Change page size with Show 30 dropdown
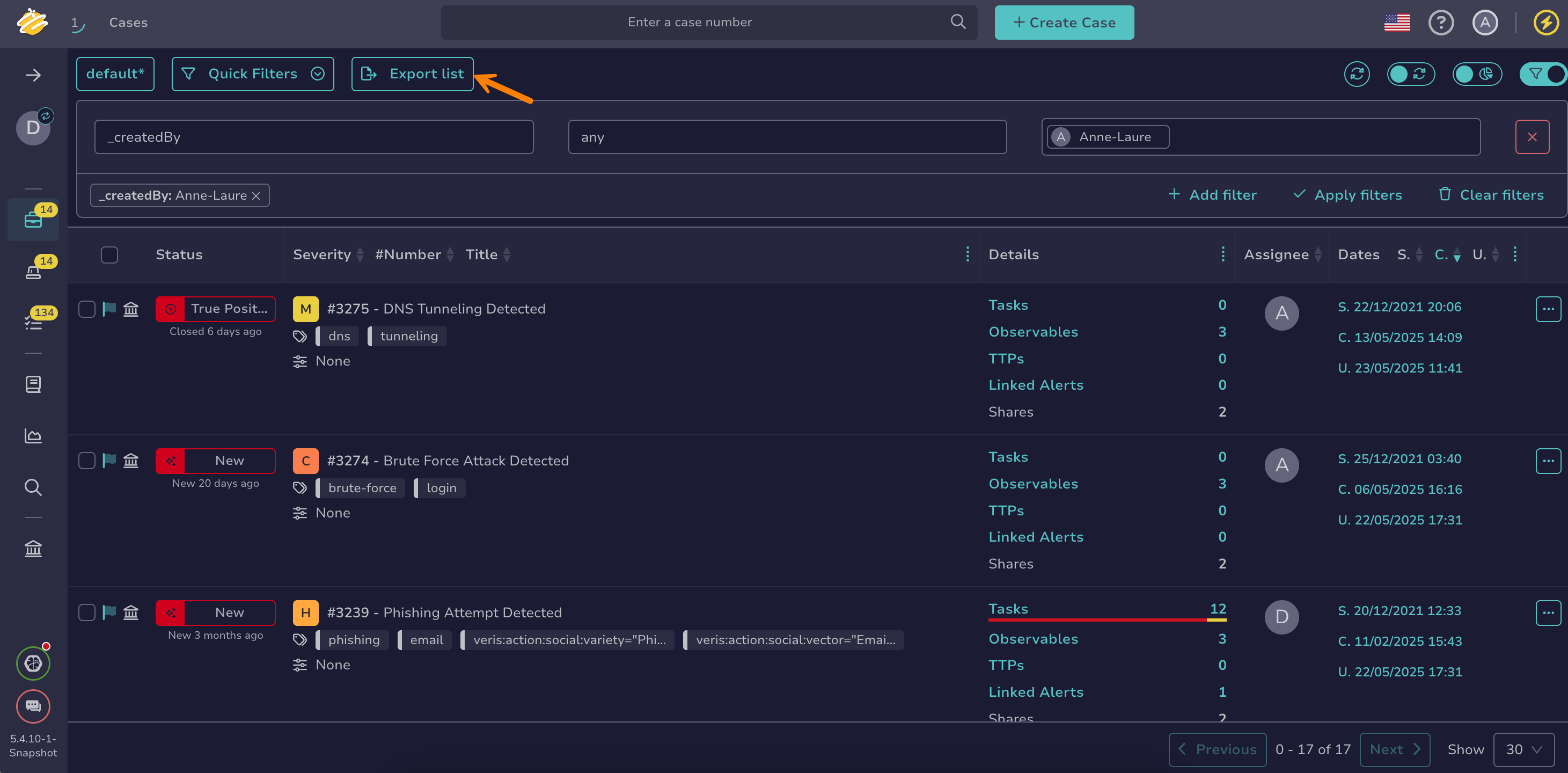The width and height of the screenshot is (1568, 773). (1523, 749)
